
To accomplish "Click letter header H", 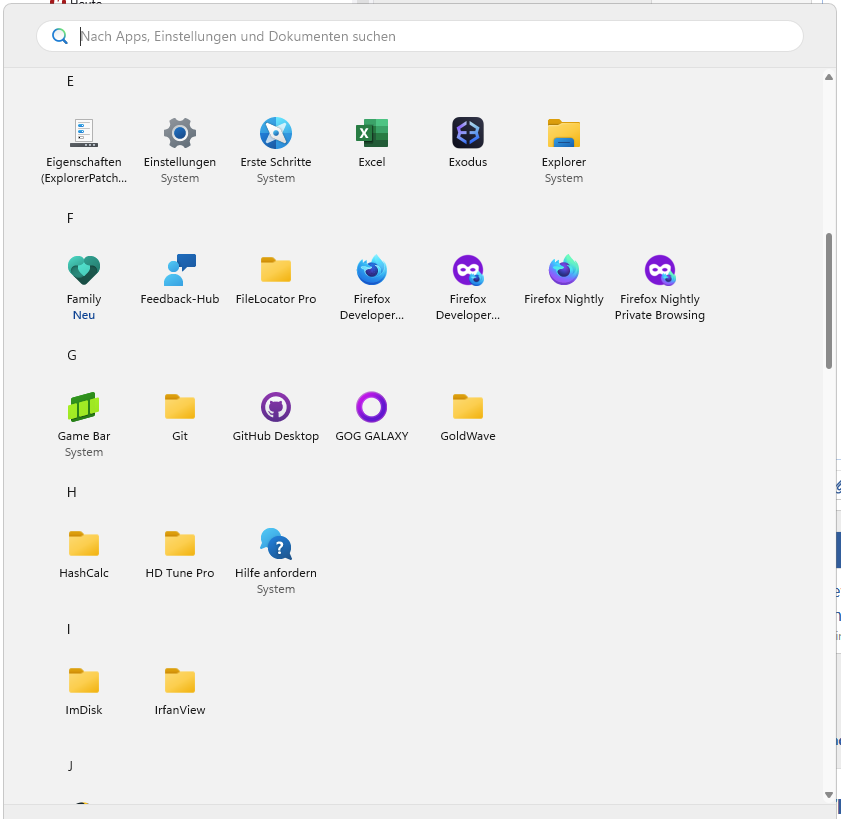I will (72, 492).
